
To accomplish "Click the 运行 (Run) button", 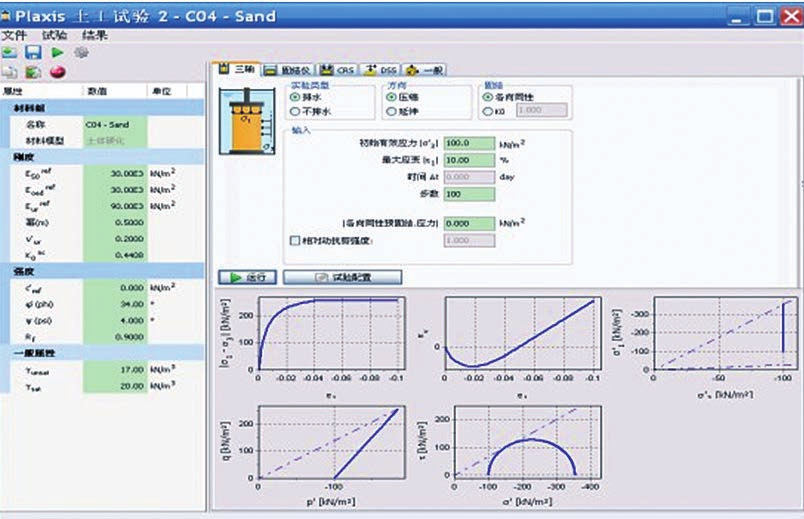I will coord(251,277).
